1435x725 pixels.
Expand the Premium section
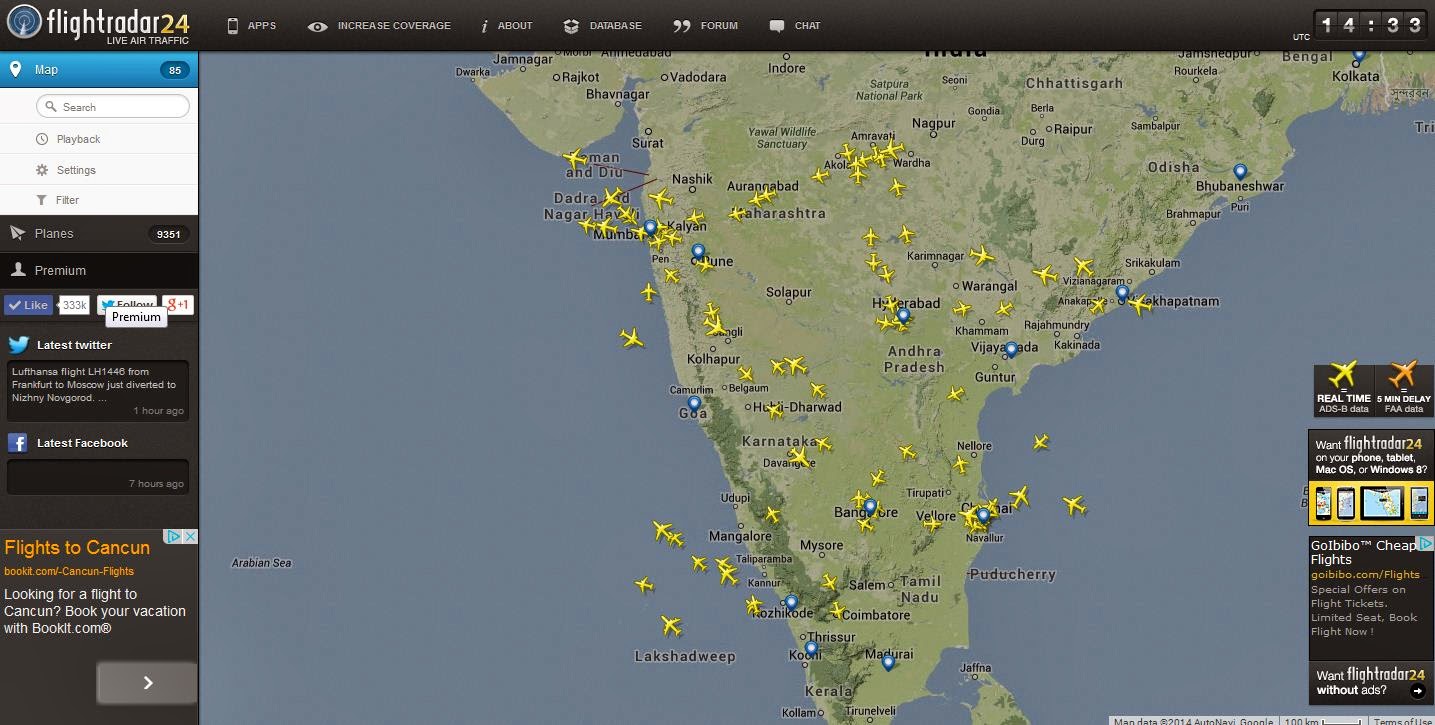click(x=99, y=270)
